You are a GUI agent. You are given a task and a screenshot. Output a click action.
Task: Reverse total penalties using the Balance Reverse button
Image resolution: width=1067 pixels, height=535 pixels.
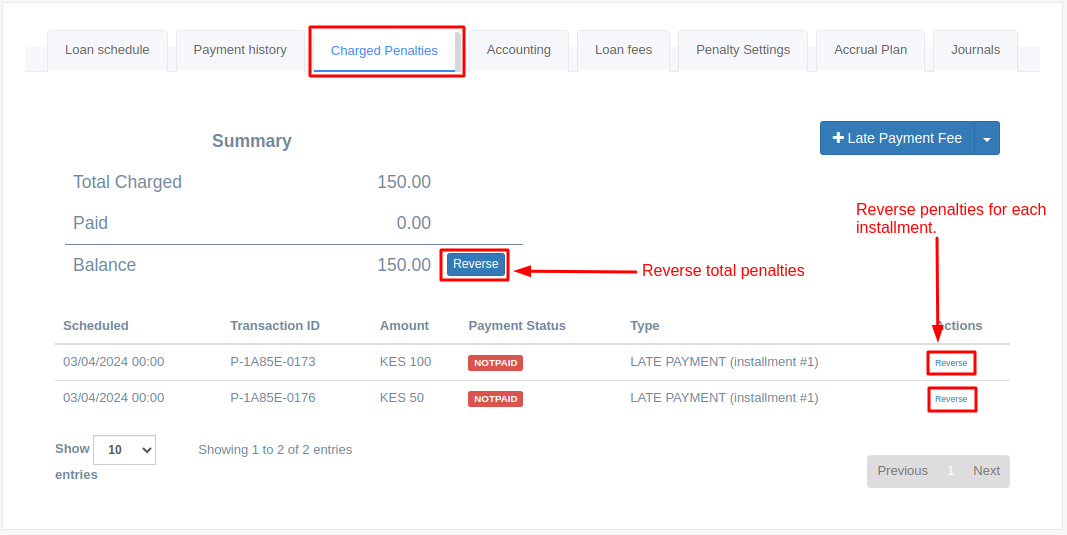(476, 264)
